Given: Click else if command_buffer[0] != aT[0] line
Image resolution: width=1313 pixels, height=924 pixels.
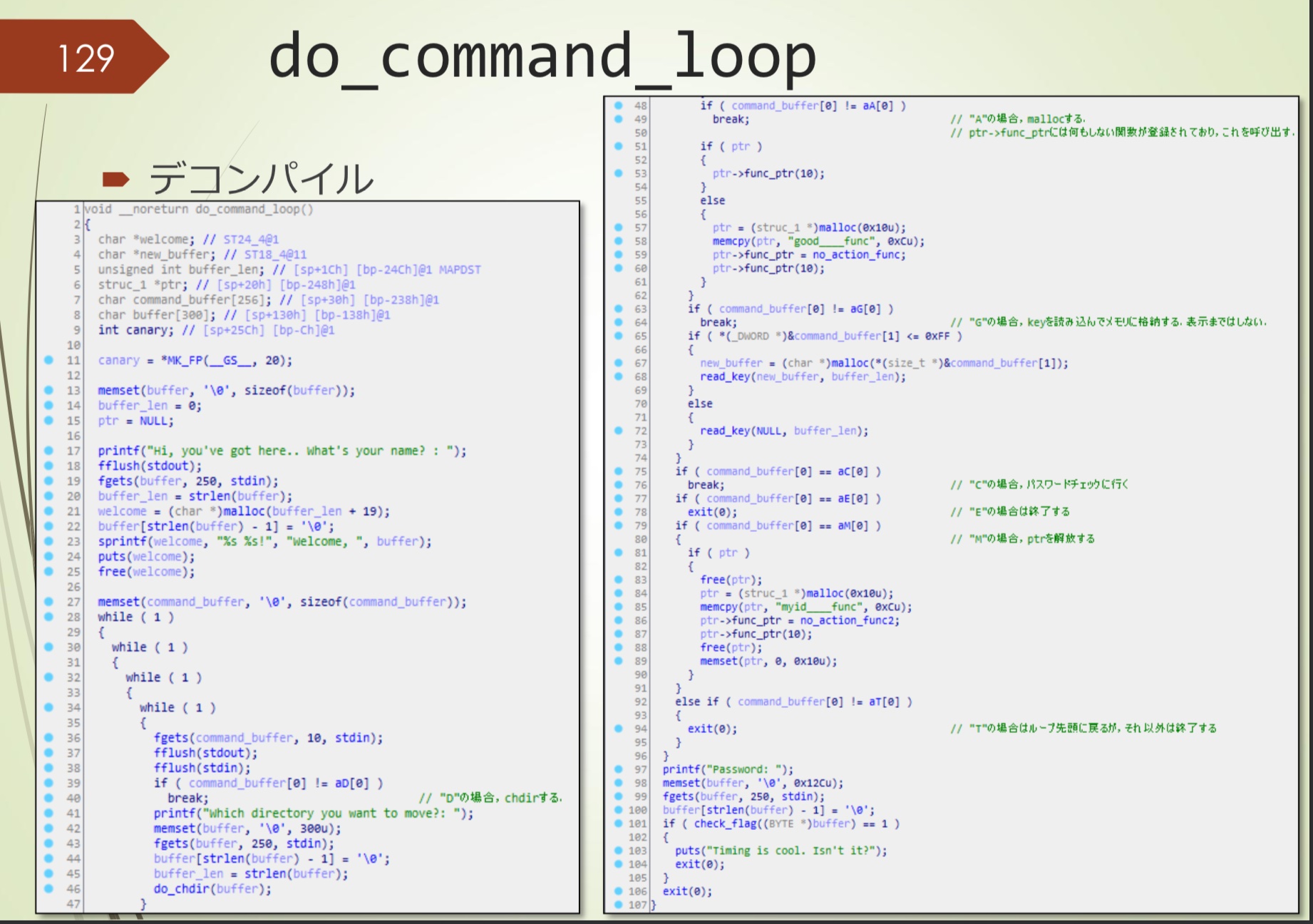Looking at the screenshot, I should coord(793,702).
